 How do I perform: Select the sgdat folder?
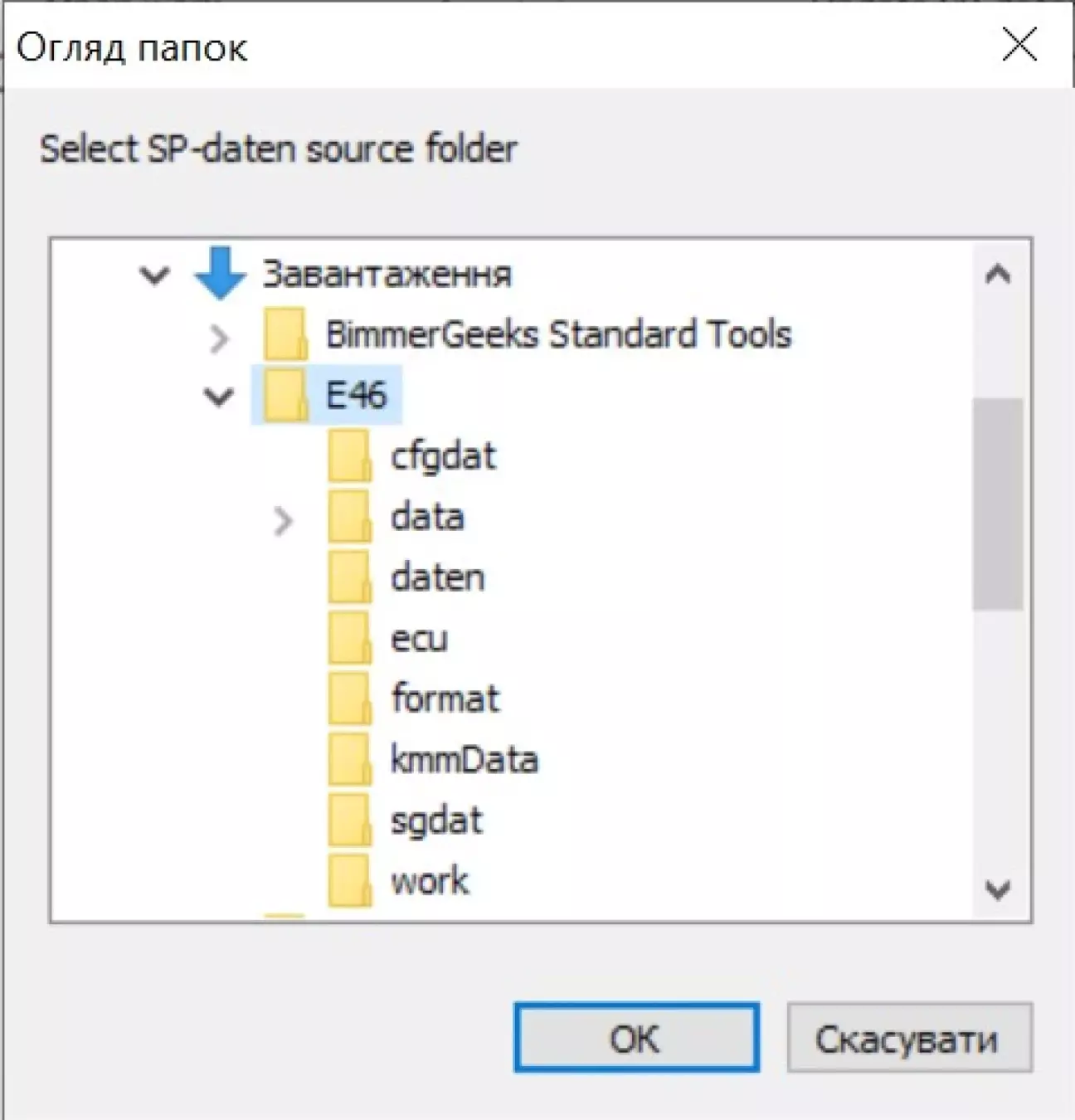pyautogui.click(x=436, y=821)
